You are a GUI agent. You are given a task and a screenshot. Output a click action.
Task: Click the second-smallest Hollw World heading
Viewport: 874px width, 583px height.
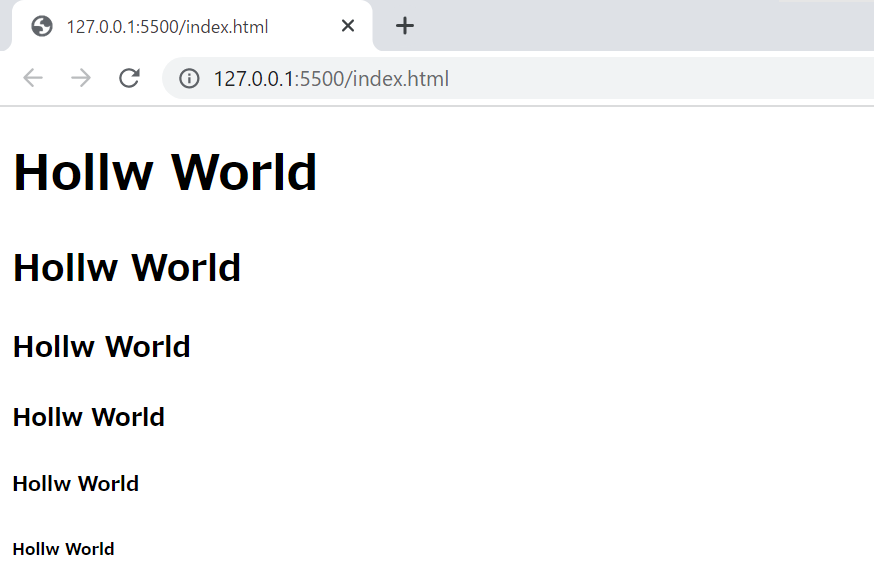(75, 484)
